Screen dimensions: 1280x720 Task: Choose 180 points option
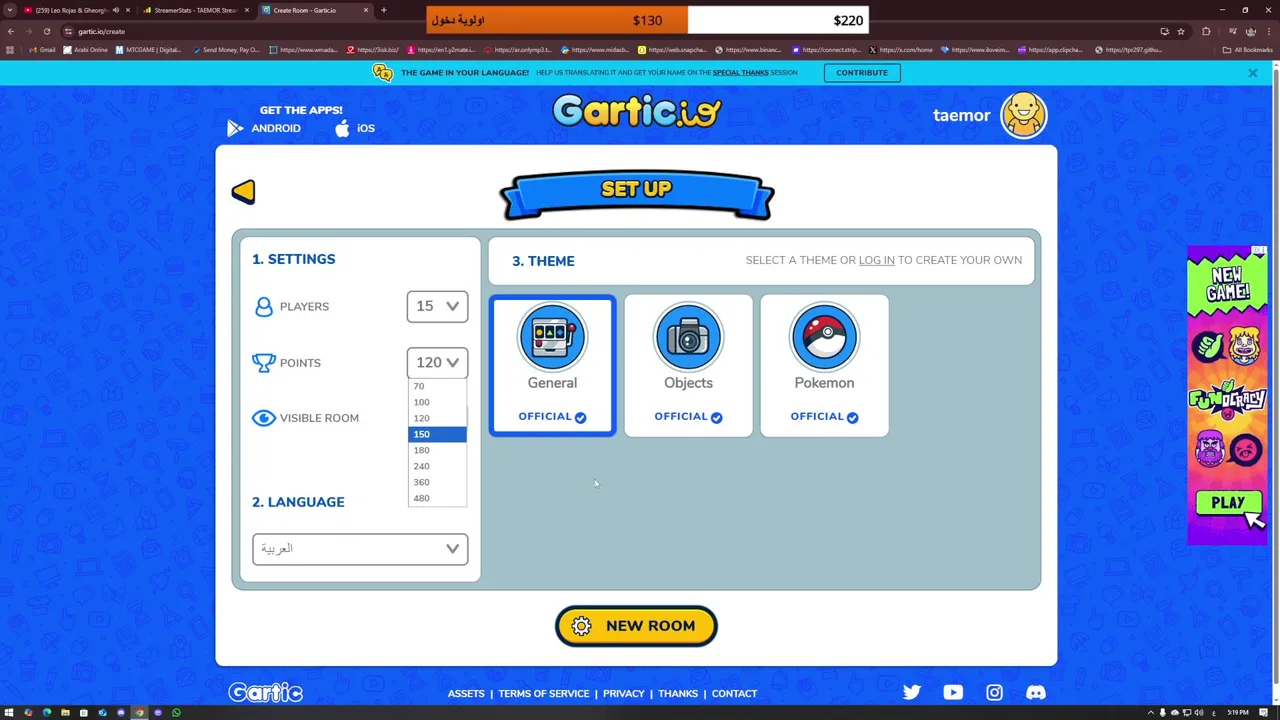tap(437, 450)
